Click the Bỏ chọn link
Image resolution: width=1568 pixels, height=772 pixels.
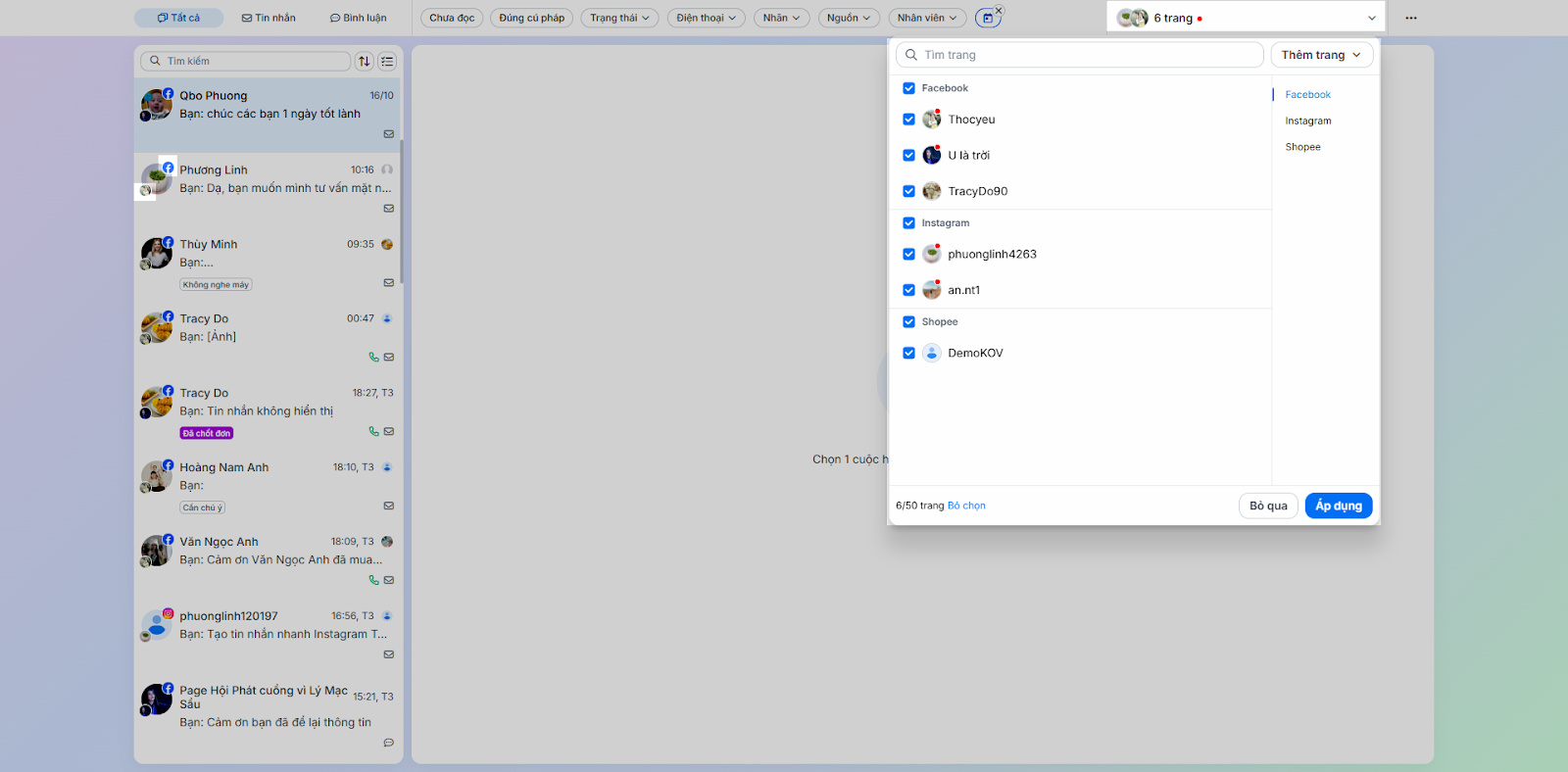966,506
